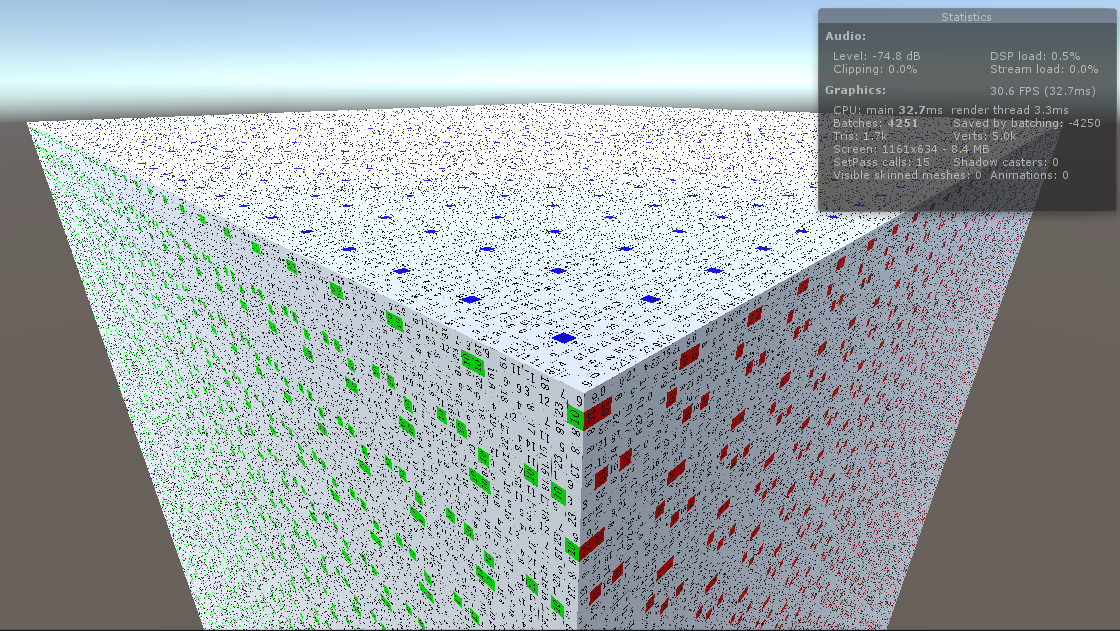Select the 30.6 FPS readout

point(1043,91)
